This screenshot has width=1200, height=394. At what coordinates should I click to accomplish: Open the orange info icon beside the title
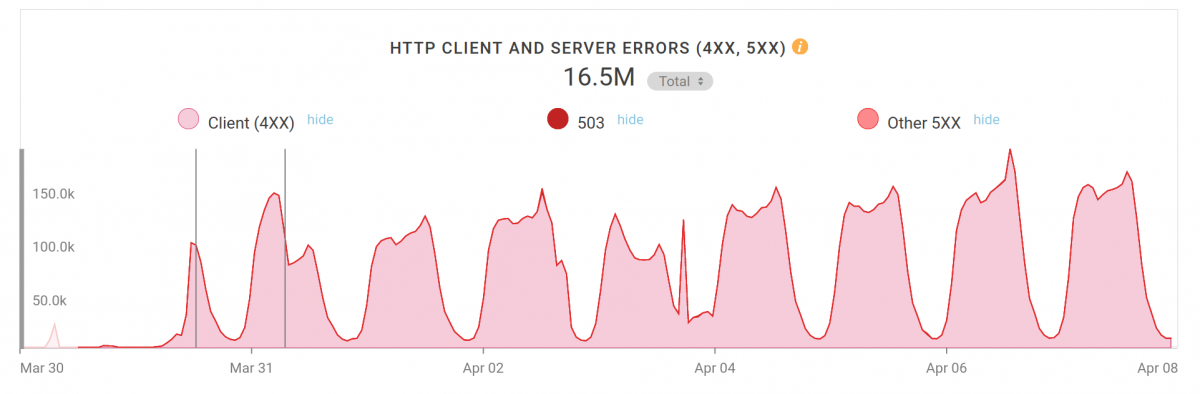(x=800, y=47)
